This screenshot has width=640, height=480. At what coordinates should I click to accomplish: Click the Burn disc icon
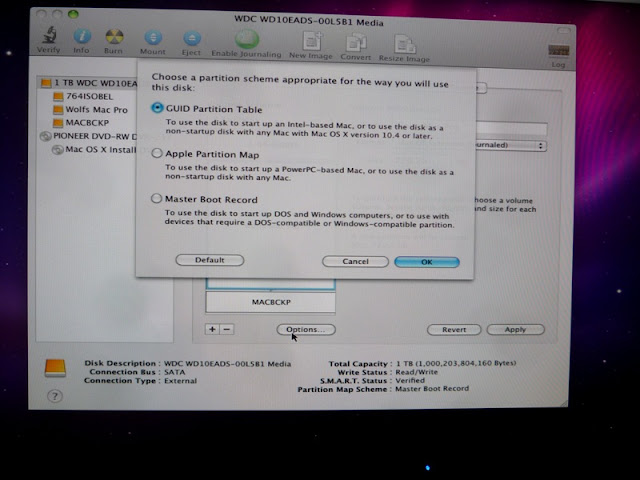tap(114, 37)
